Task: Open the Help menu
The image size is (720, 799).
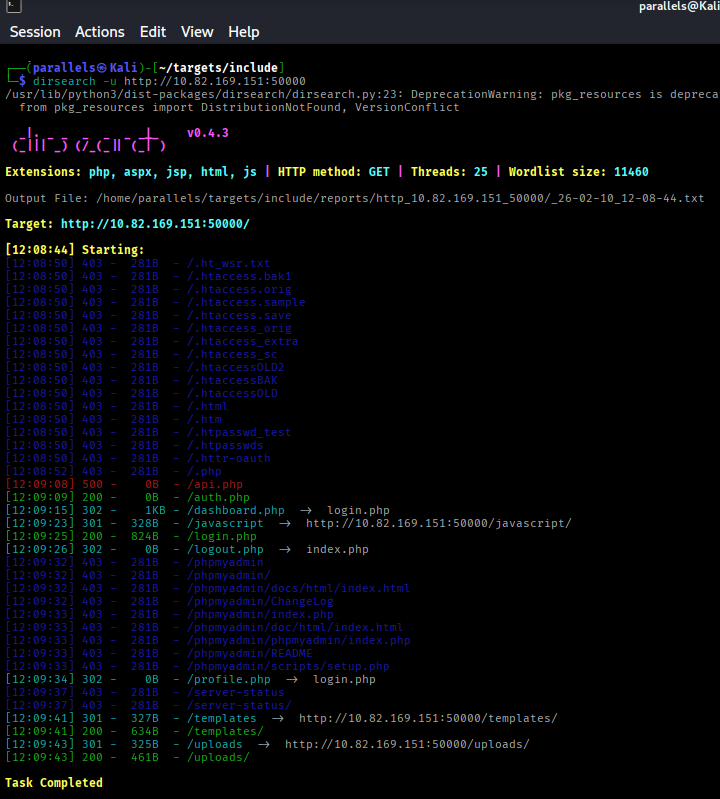Action: 243,32
